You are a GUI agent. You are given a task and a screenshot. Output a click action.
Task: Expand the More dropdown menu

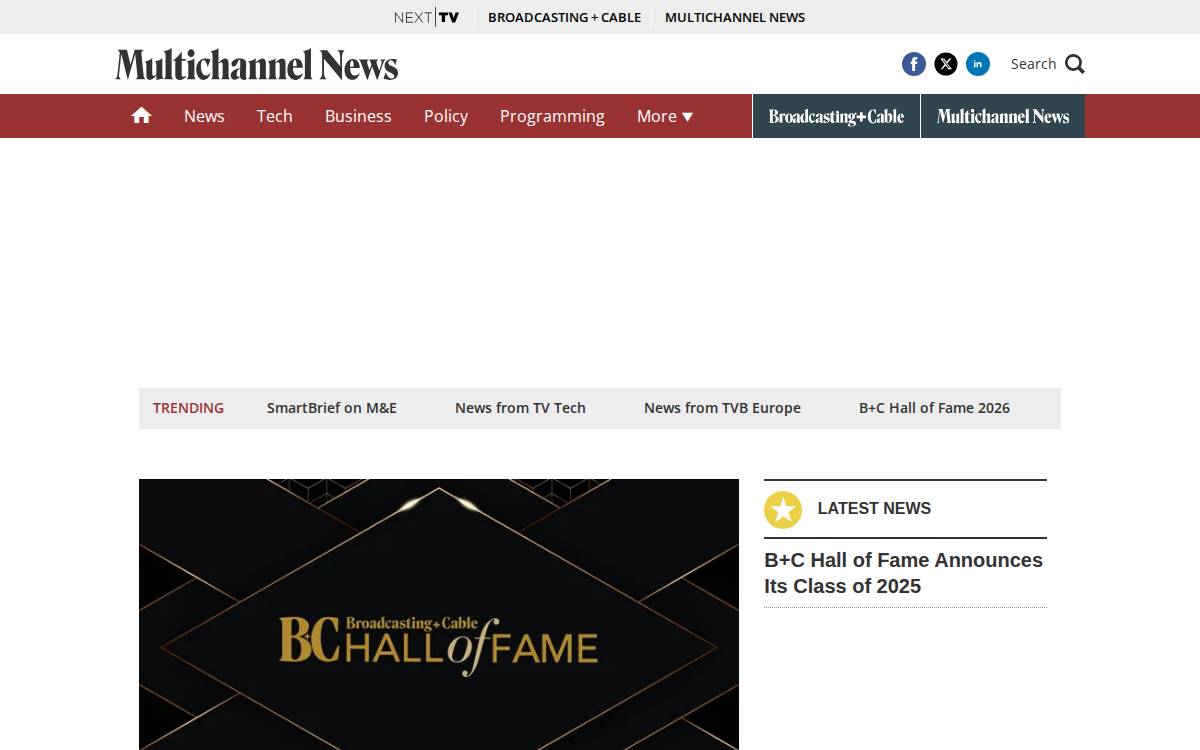click(x=665, y=116)
